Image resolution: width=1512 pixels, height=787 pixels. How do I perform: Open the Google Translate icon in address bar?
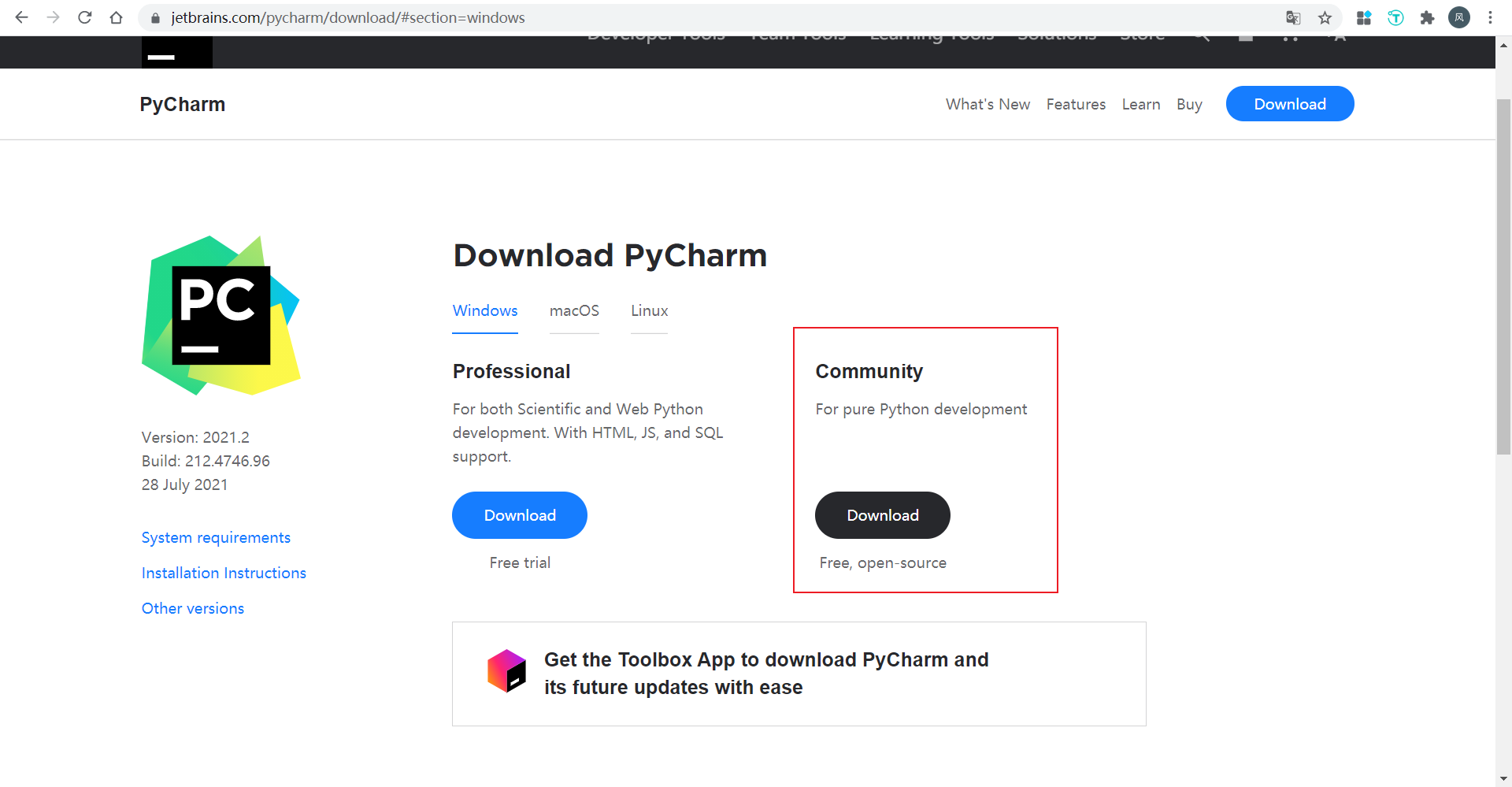[1293, 17]
